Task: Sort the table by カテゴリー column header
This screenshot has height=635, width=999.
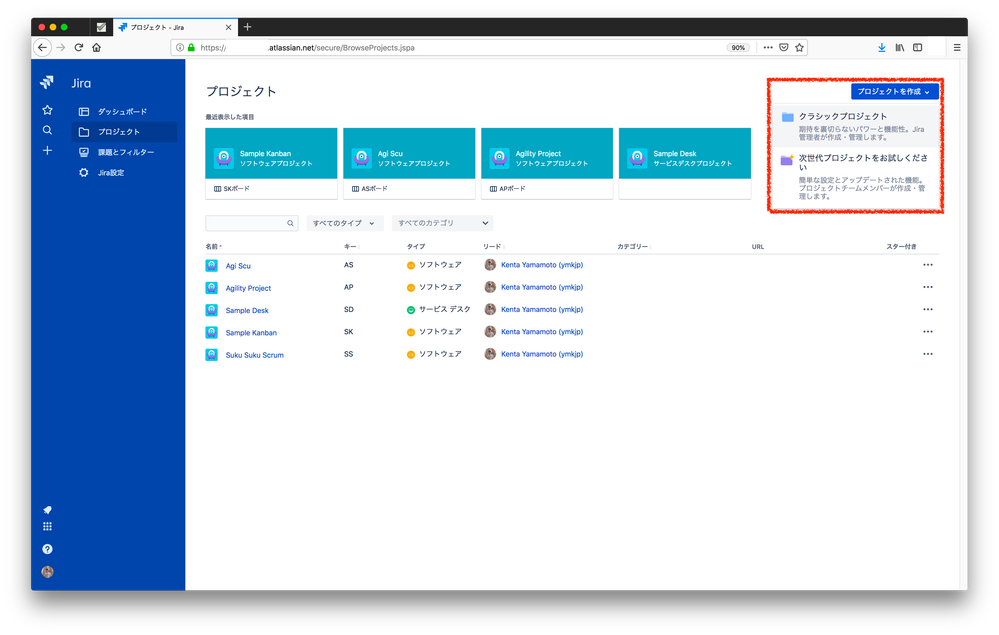Action: 633,246
